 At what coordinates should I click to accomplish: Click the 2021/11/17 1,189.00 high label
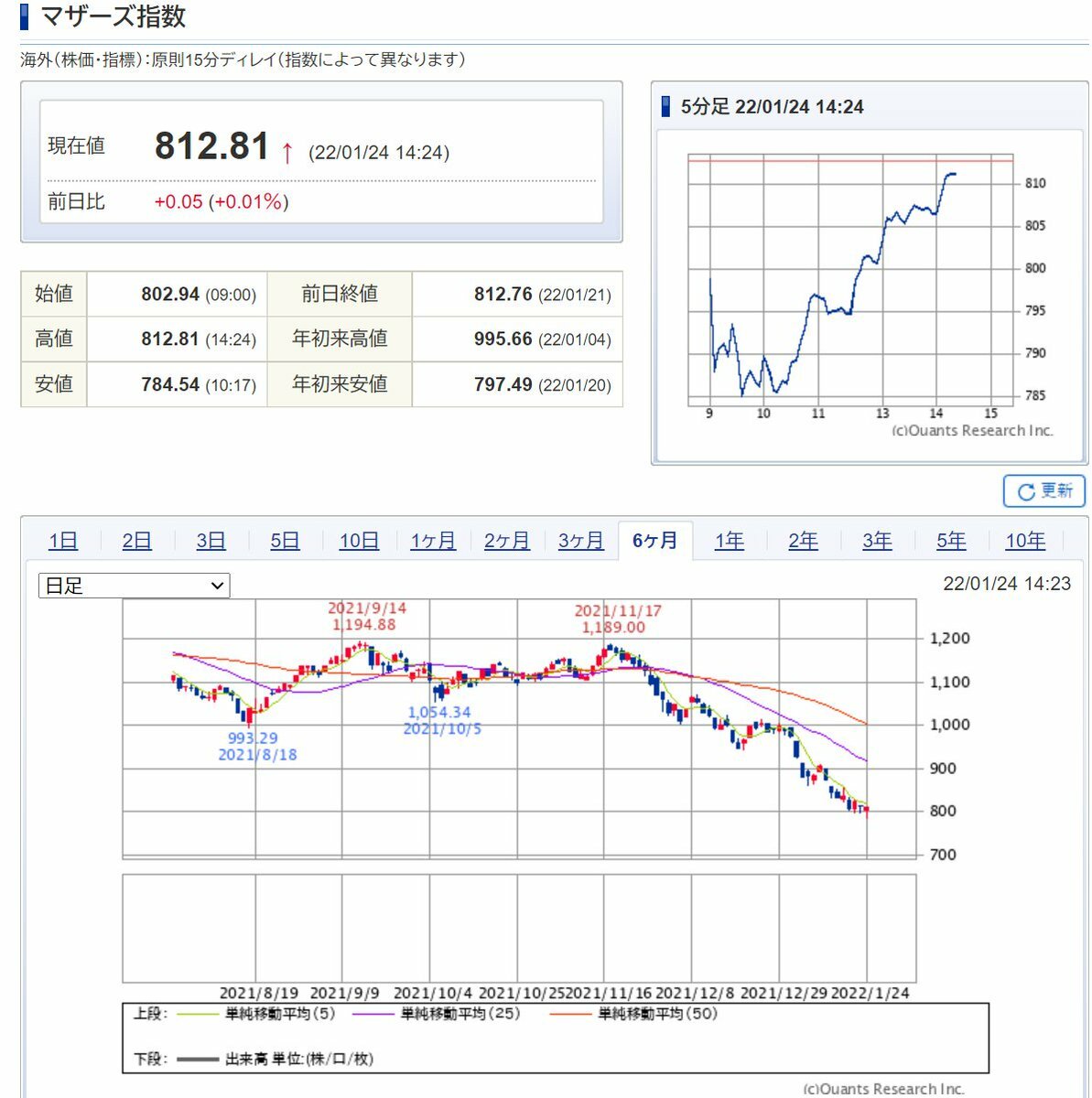tap(617, 619)
